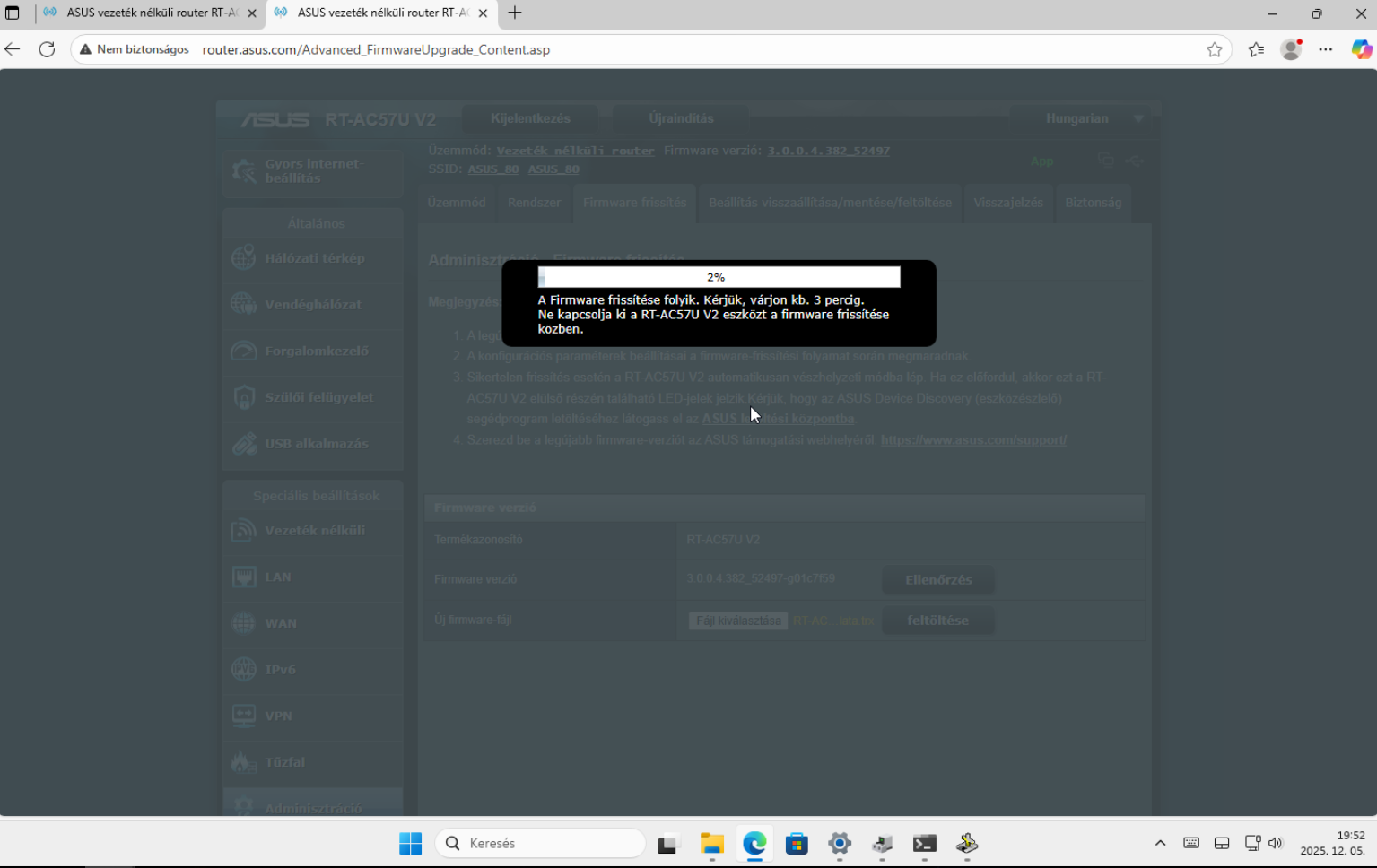Viewport: 1377px width, 868px height.
Task: Open the VPN monitor icon
Action: point(244,716)
